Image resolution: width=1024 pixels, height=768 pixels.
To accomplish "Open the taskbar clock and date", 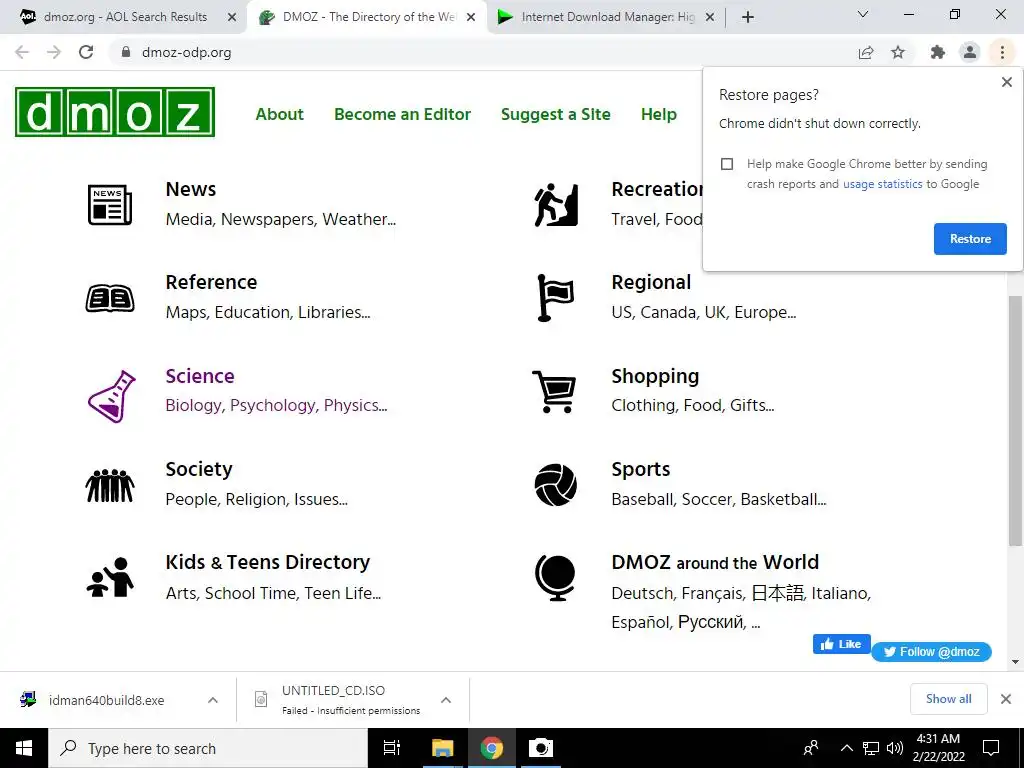I will coord(938,748).
